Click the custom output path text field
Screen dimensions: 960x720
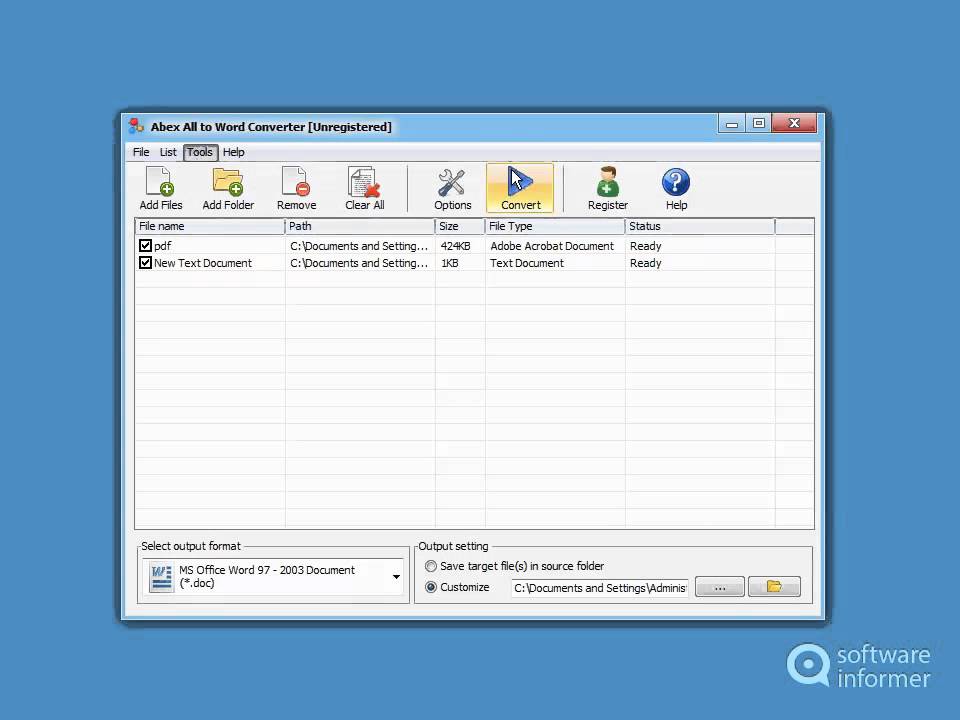(x=599, y=588)
